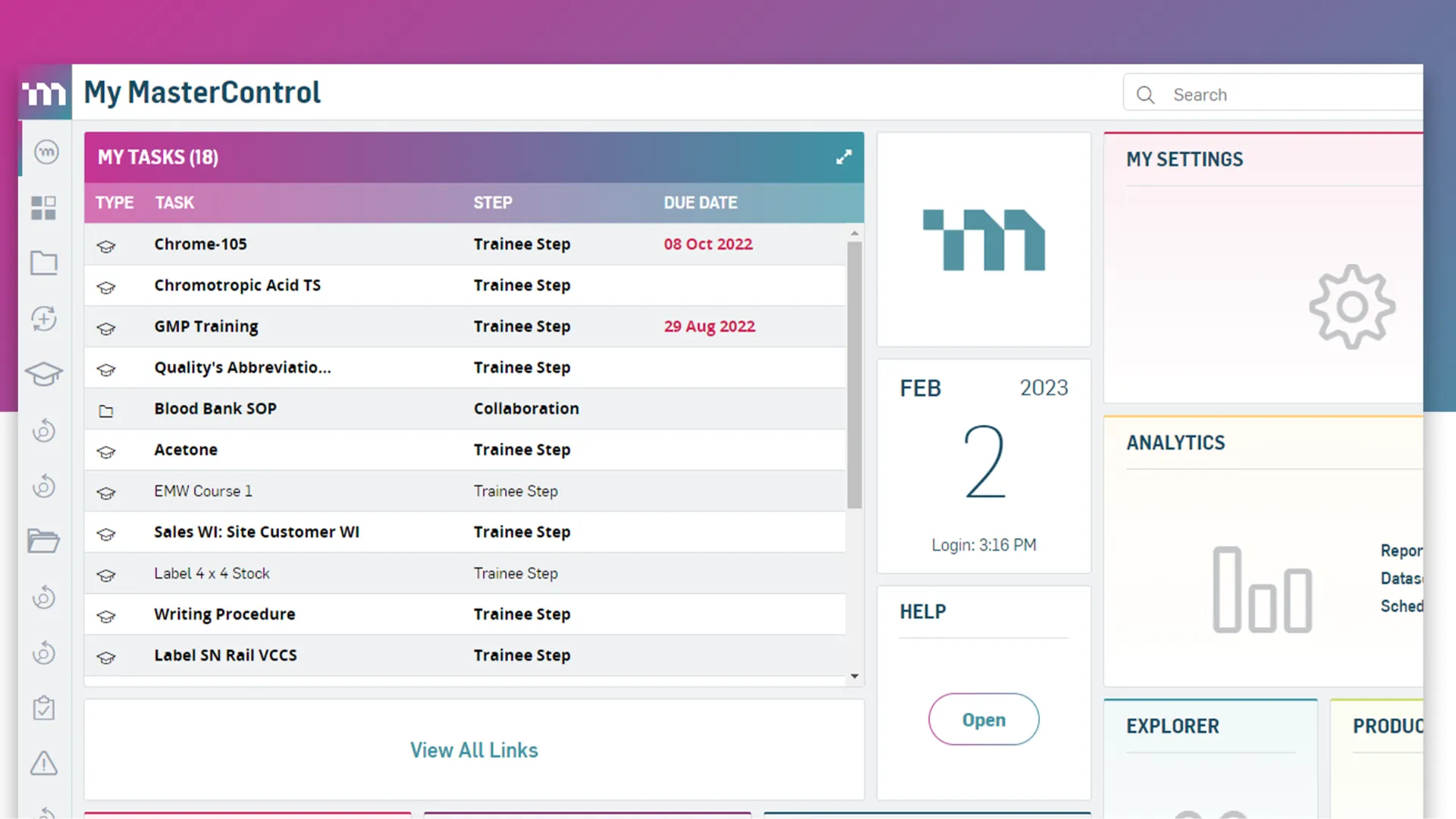1456x819 pixels.
Task: Click the scroll down arrow of task list
Action: pos(855,676)
